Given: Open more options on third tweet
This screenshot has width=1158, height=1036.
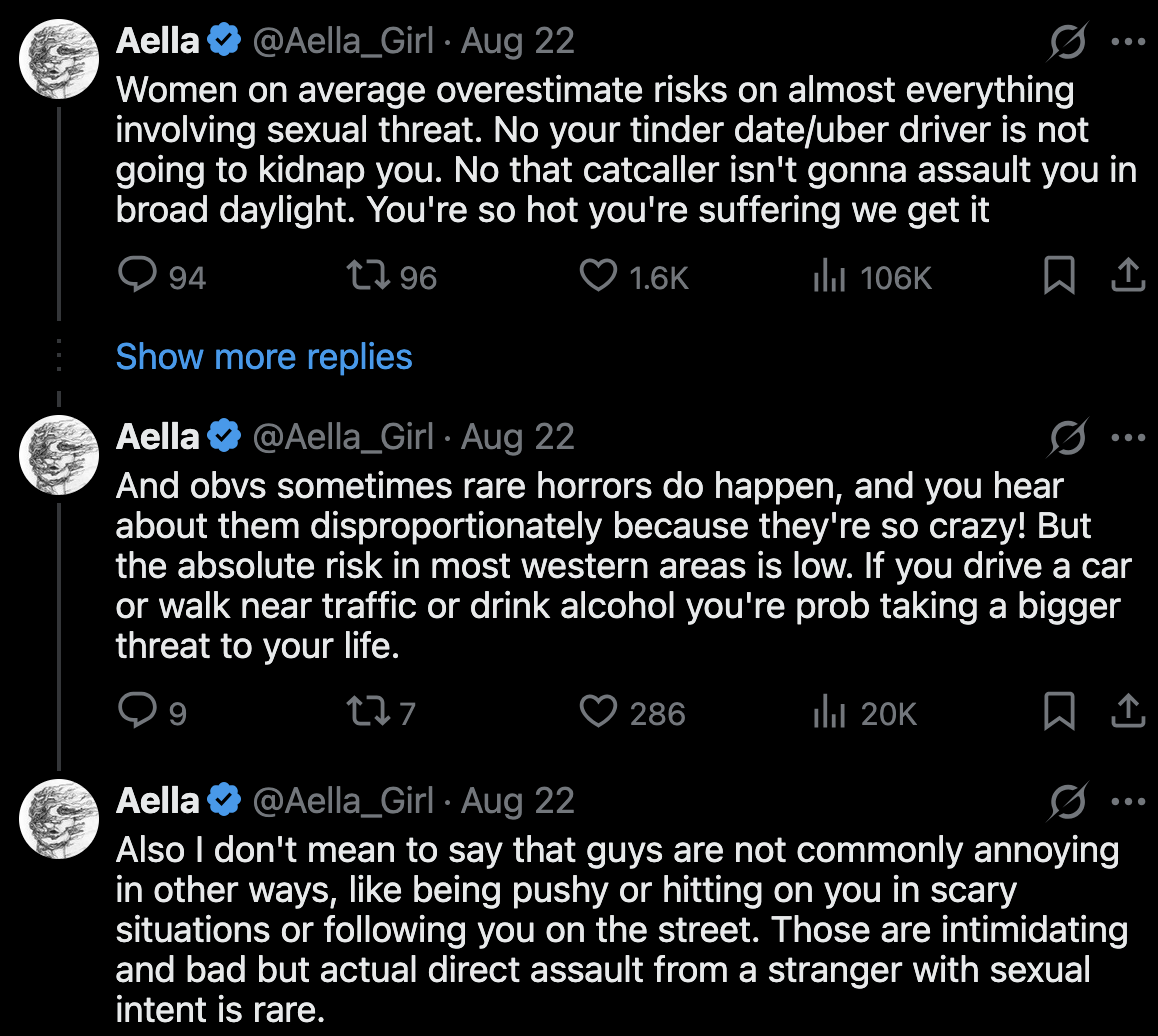Looking at the screenshot, I should click(1128, 801).
